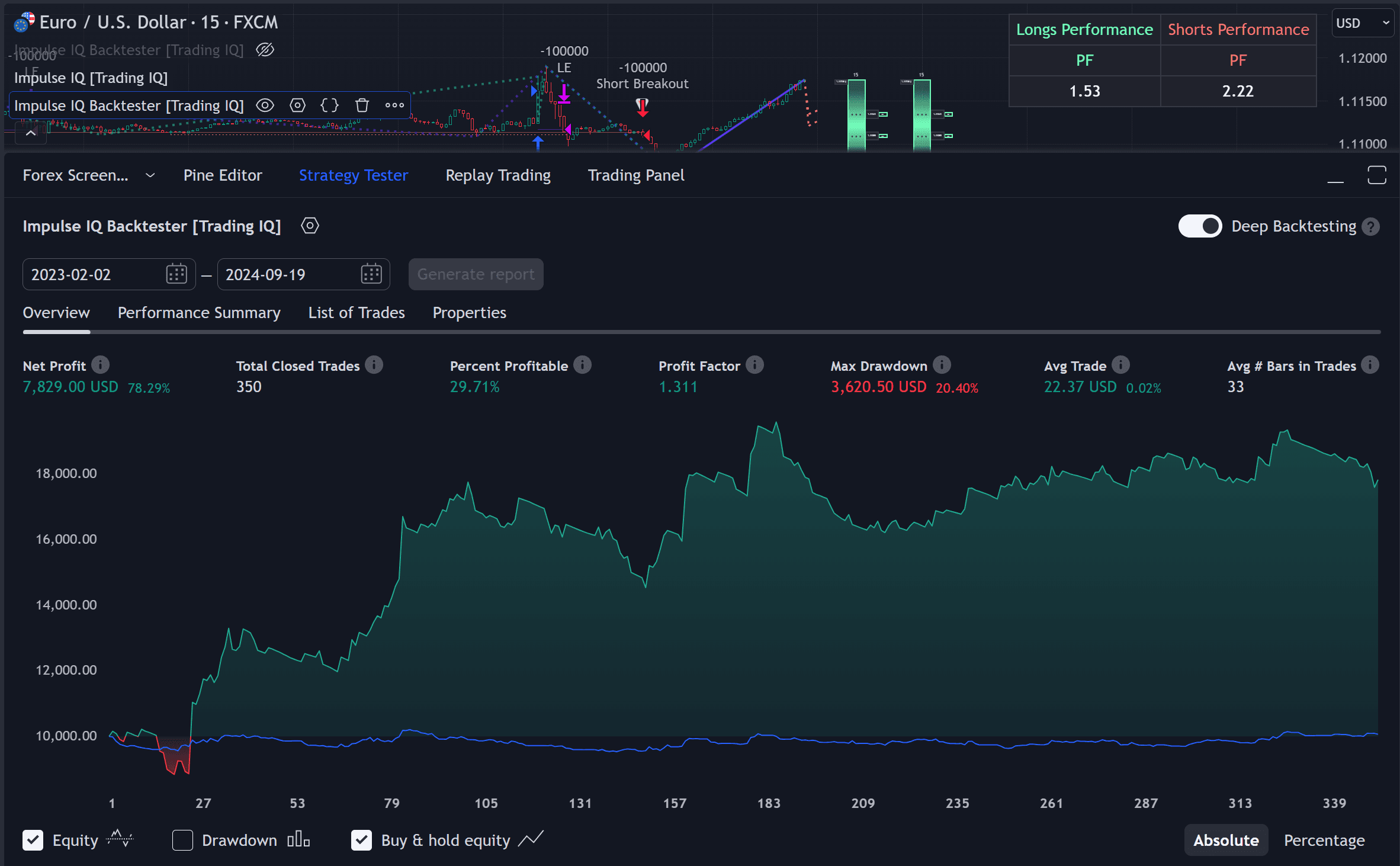
Task: Show info for Percent Profitable
Action: [x=583, y=365]
